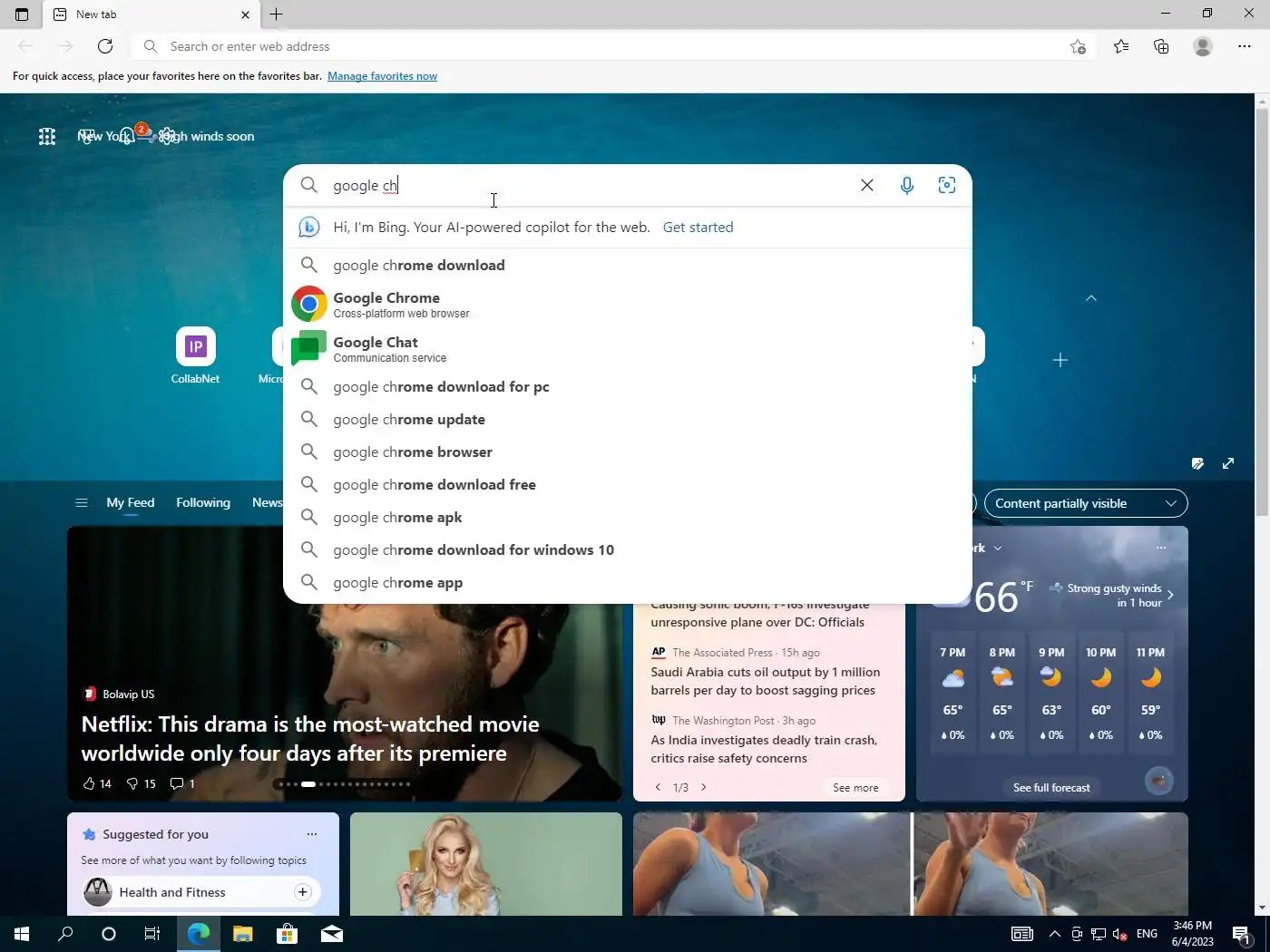Choose 'google chrome download for windows 10' suggestion
This screenshot has width=1270, height=952.
pos(627,549)
